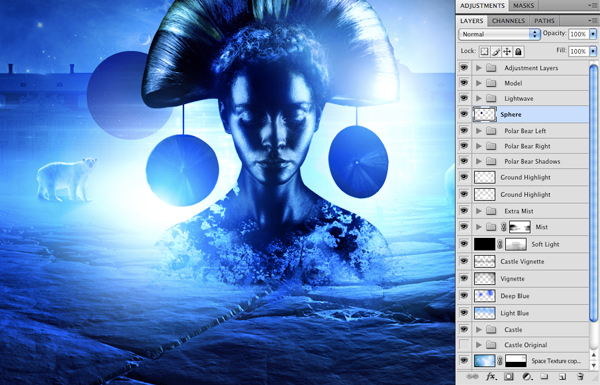Click the Extra Mist folder icon

491,211
